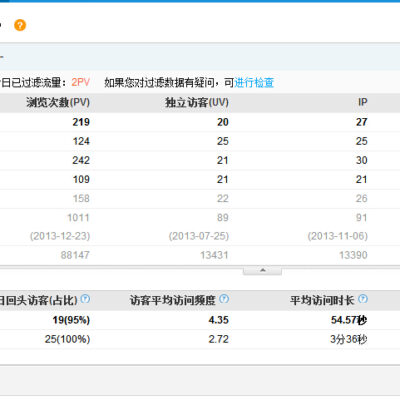Click IP value 26
Screen dimensions: 400x400
pos(362,199)
